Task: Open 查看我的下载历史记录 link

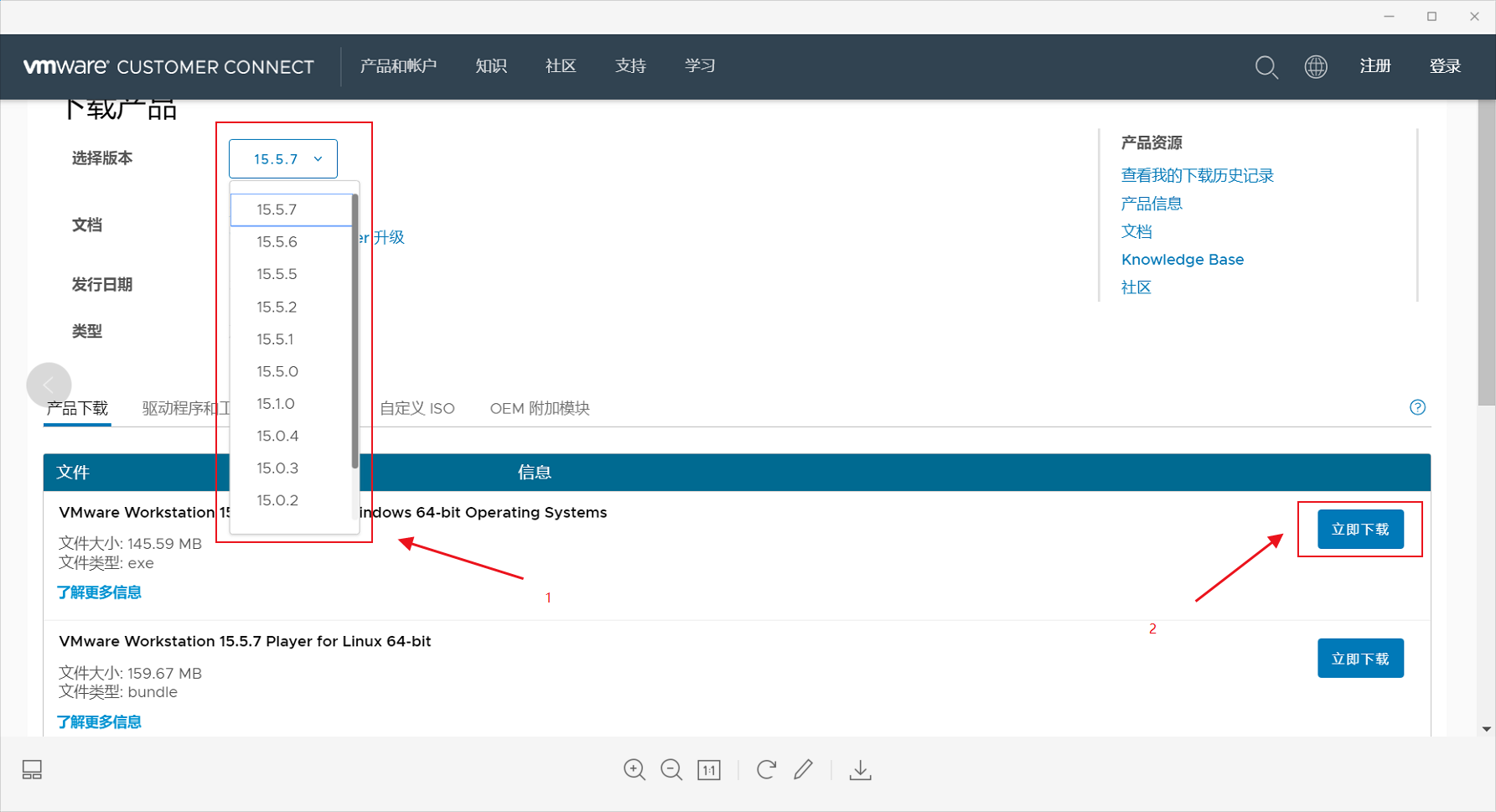Action: tap(1197, 175)
